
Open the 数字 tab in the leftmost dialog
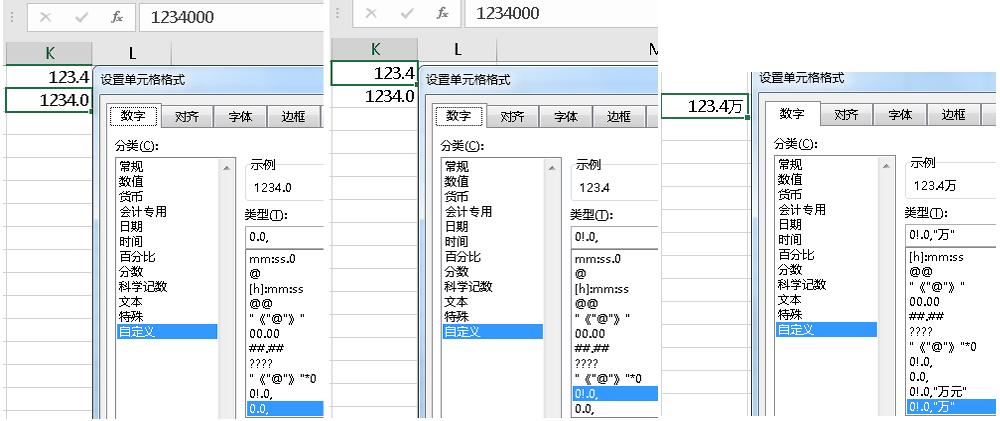(133, 116)
